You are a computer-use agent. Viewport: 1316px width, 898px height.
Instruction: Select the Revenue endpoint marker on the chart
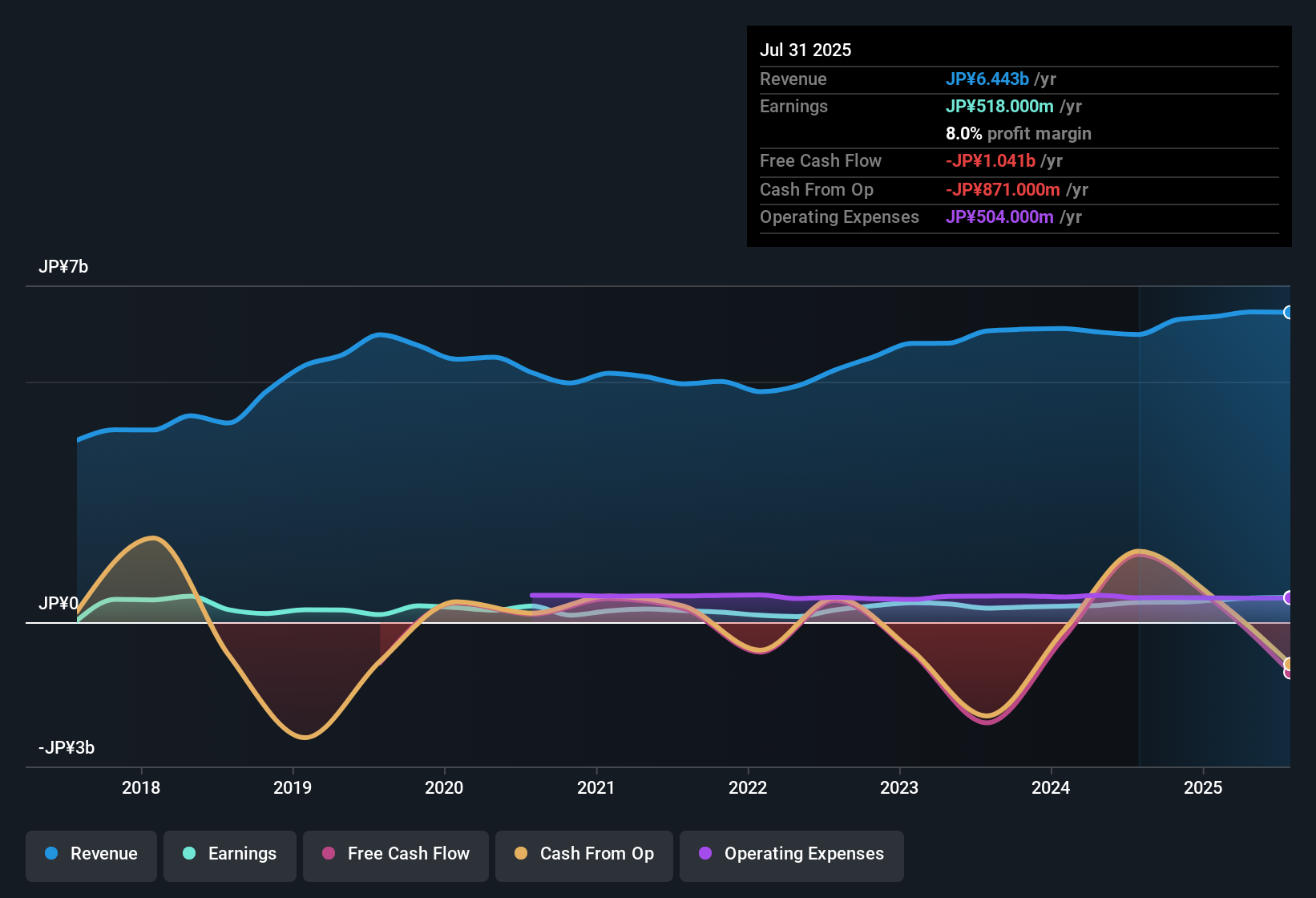point(1289,311)
